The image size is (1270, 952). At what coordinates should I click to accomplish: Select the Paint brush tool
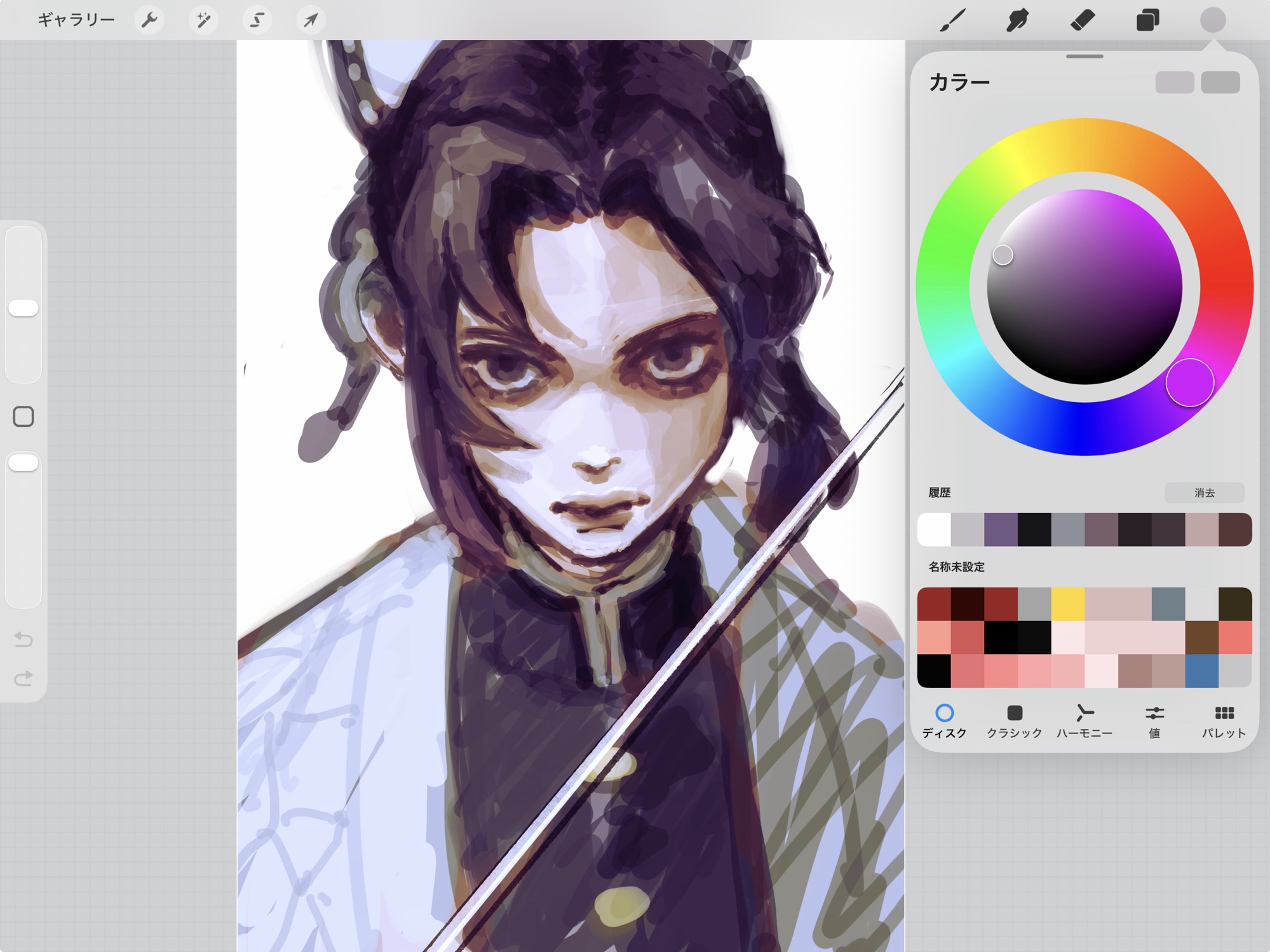[952, 20]
